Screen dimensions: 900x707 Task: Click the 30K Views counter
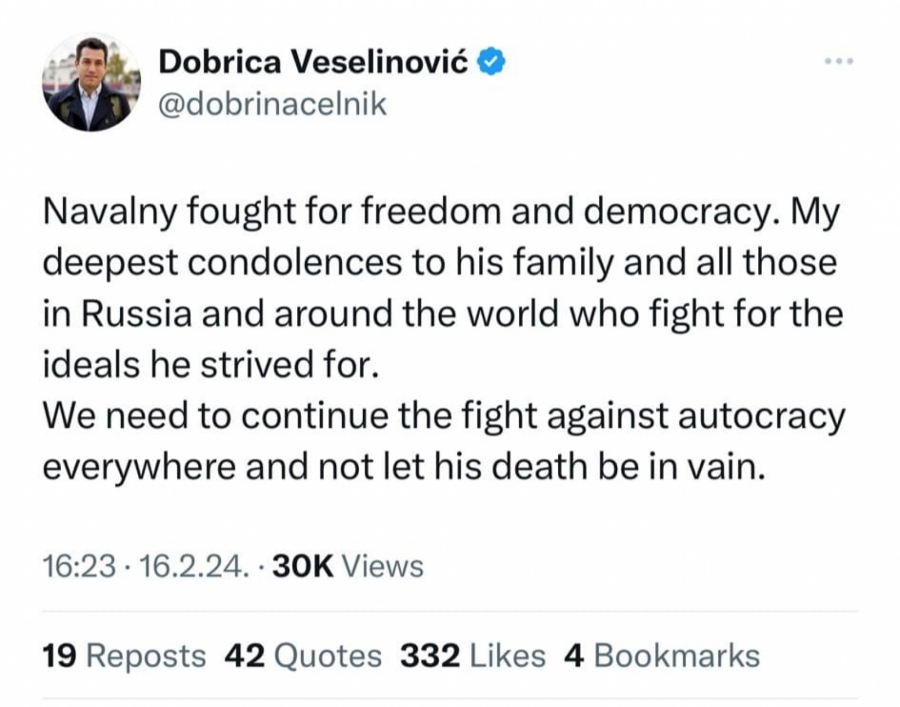pos(347,566)
